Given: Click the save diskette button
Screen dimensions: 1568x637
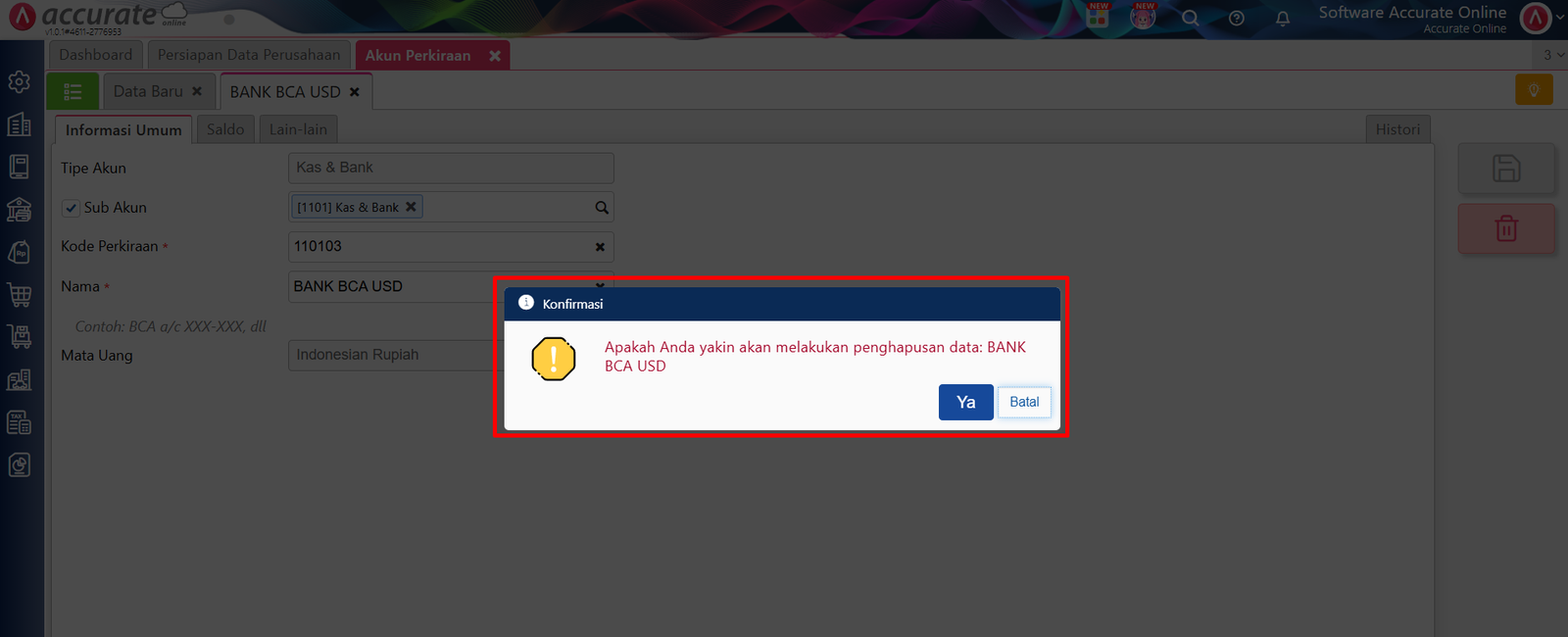Looking at the screenshot, I should [x=1506, y=169].
